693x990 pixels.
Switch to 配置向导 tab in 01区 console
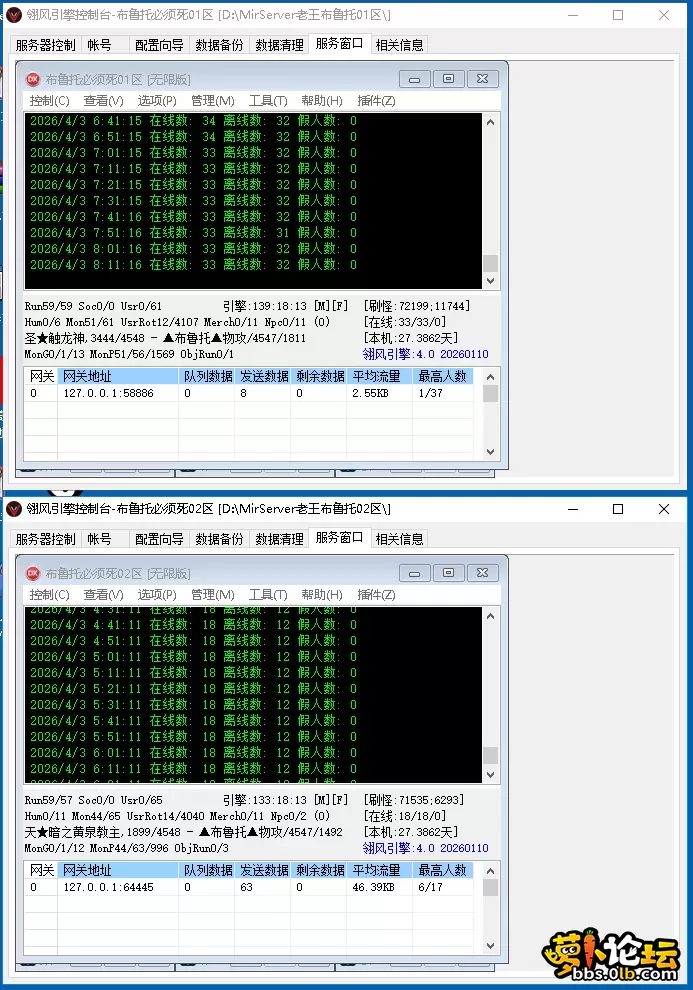[x=159, y=45]
